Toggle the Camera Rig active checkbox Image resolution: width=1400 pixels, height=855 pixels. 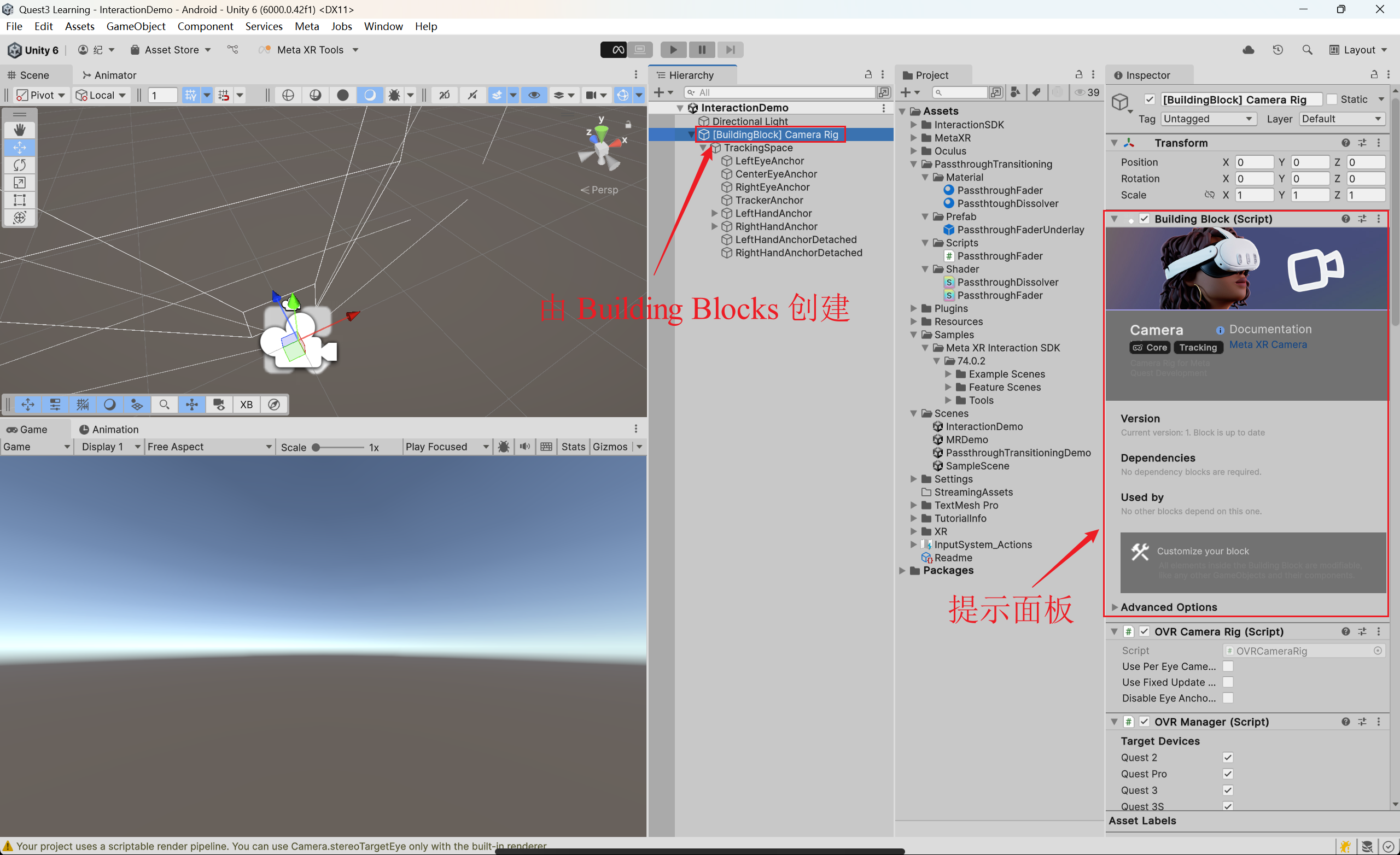click(x=1150, y=99)
